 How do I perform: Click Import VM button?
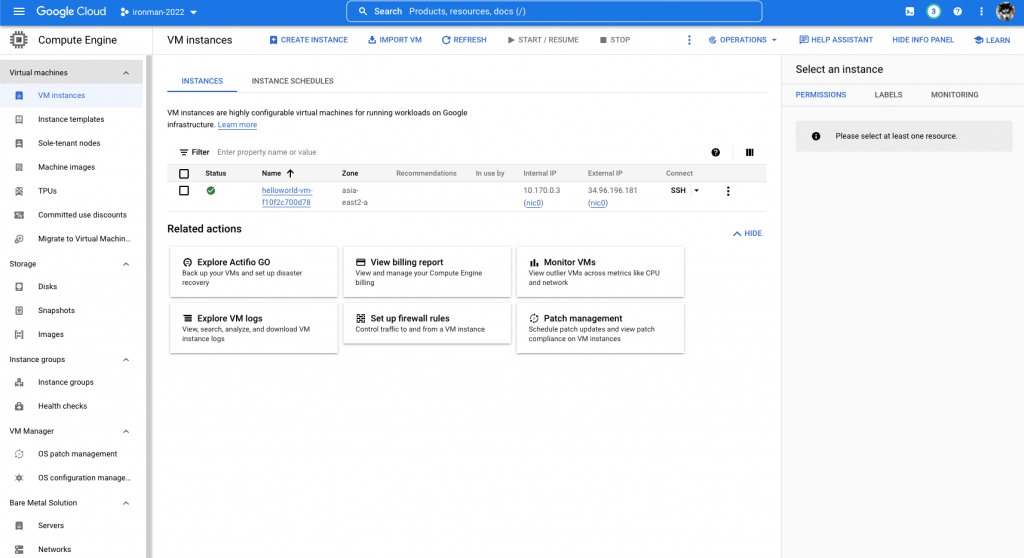point(394,40)
